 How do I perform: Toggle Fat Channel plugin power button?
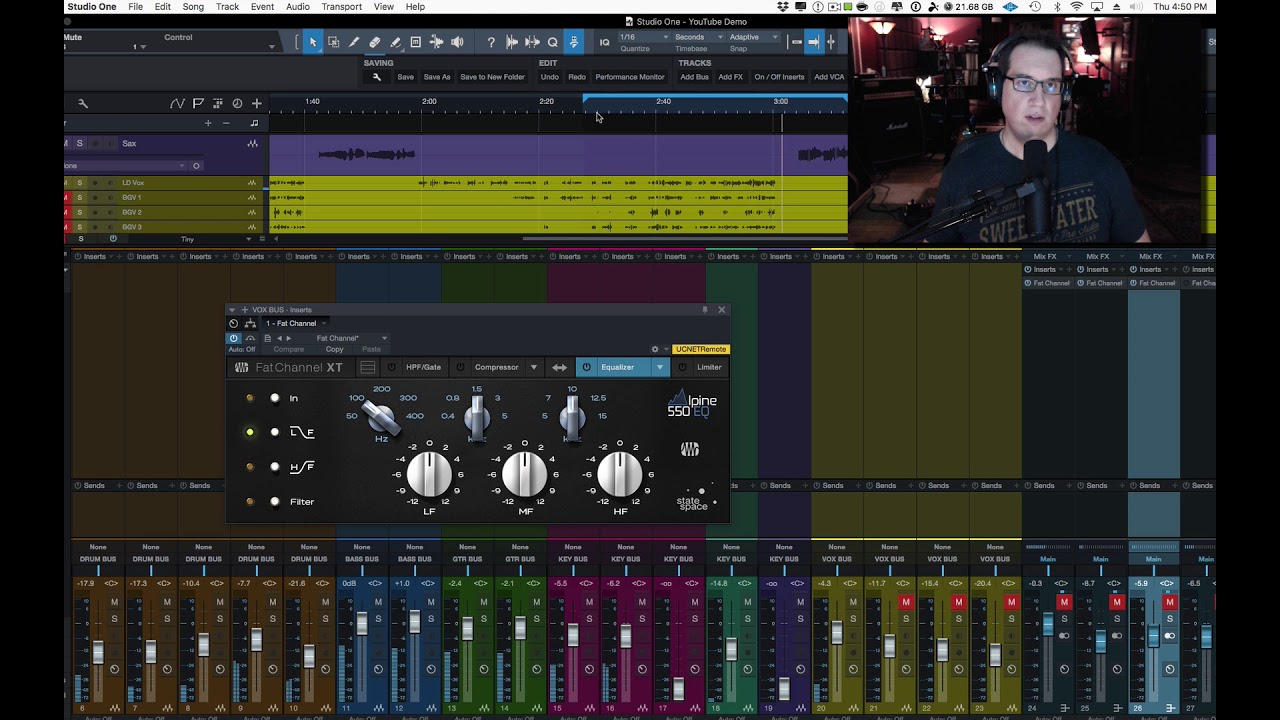(x=234, y=338)
